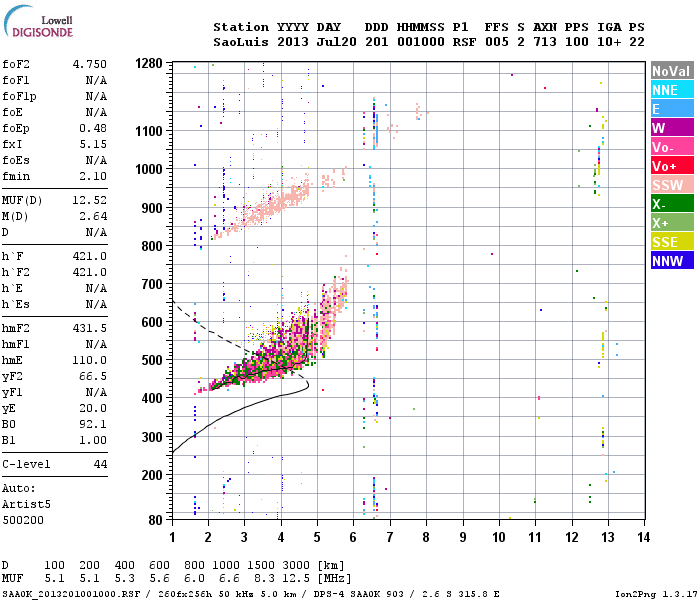Screen dimensions: 700x600
Task: Click the yE value 20.0
Action: (93, 408)
